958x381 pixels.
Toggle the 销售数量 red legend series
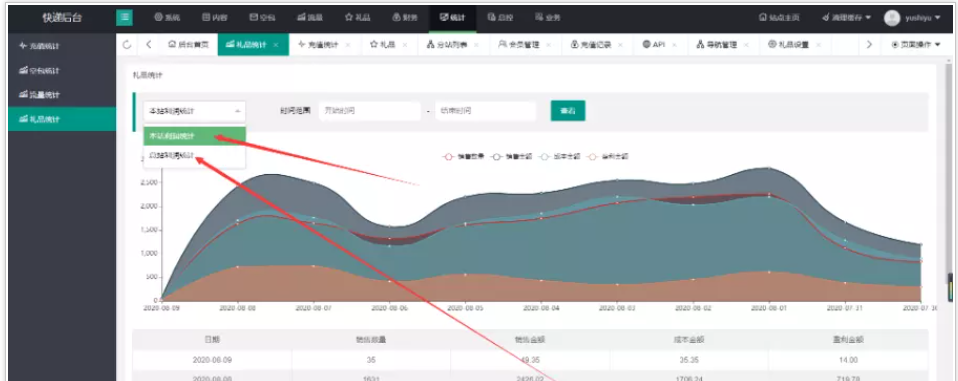[x=464, y=156]
